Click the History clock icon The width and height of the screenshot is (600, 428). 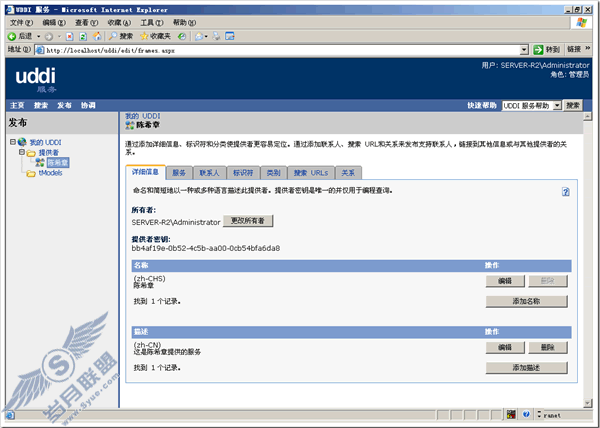(182, 36)
